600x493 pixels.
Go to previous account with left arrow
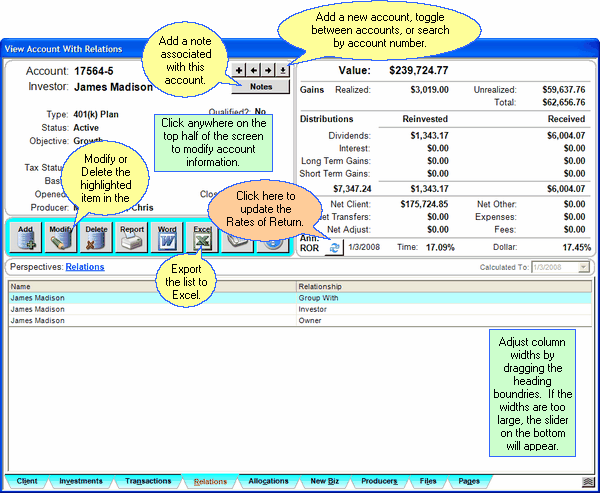pyautogui.click(x=253, y=70)
